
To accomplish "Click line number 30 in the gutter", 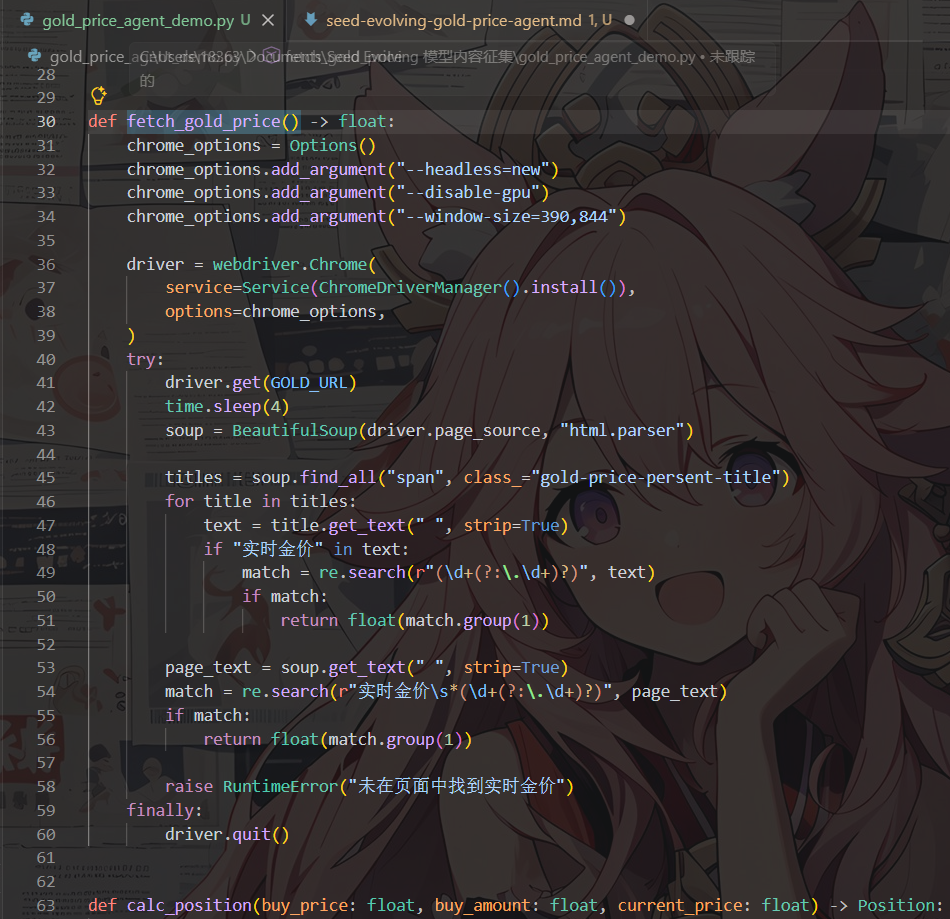I will click(x=46, y=122).
